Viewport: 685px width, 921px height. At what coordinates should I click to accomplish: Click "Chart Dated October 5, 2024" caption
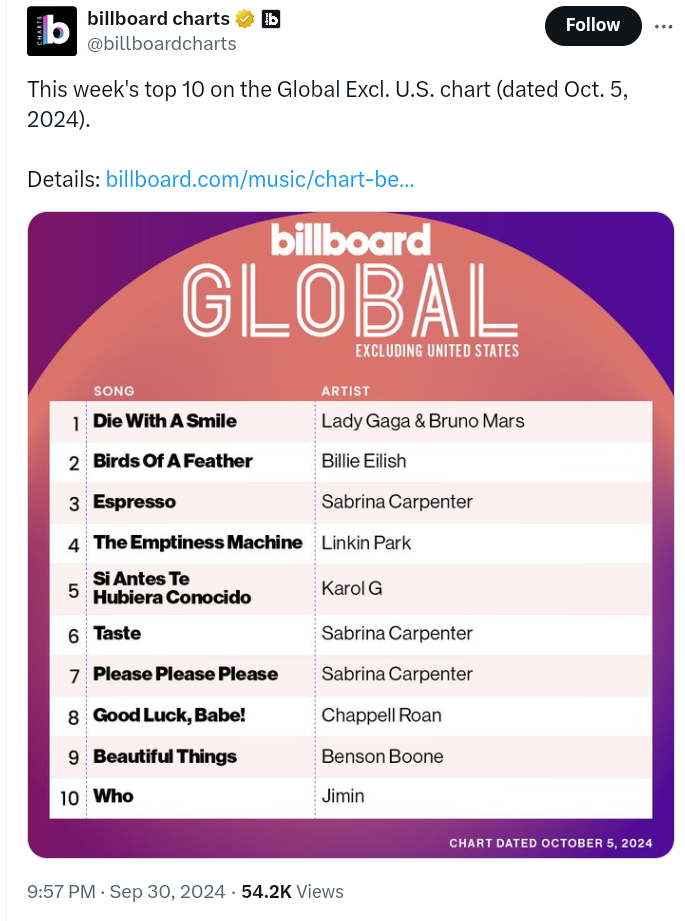[550, 843]
